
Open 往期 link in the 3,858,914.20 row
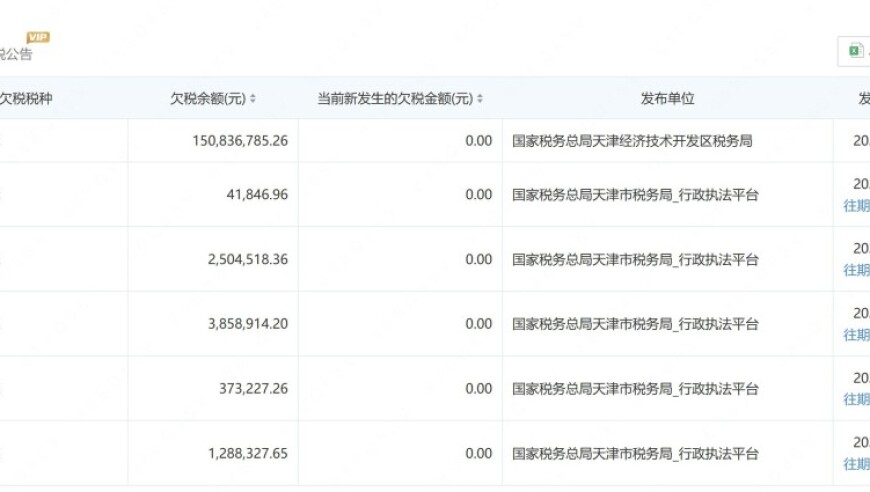[x=857, y=336]
